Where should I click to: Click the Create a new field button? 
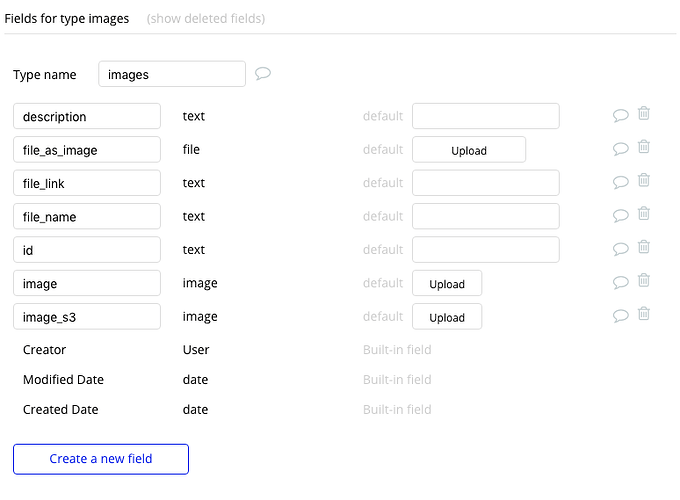coord(101,459)
